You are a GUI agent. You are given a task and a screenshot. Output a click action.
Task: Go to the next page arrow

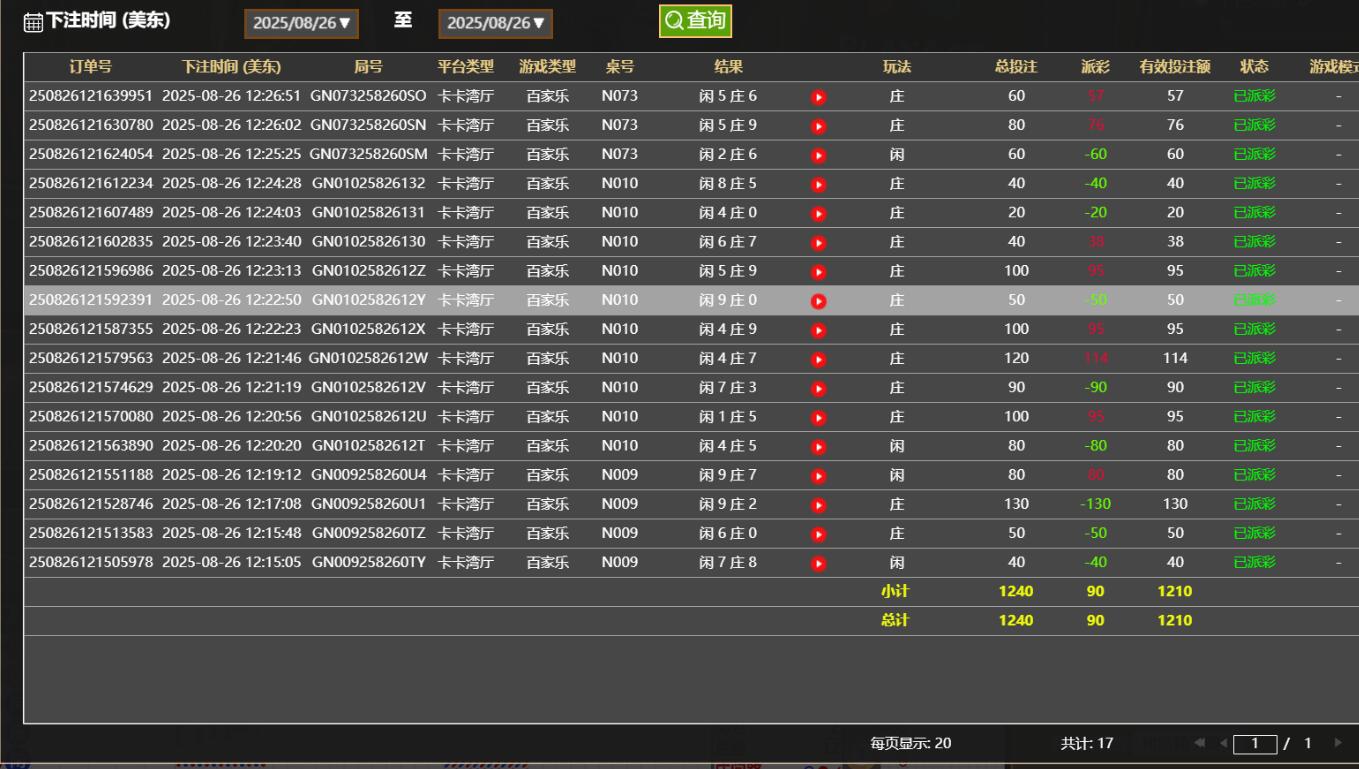point(1337,743)
